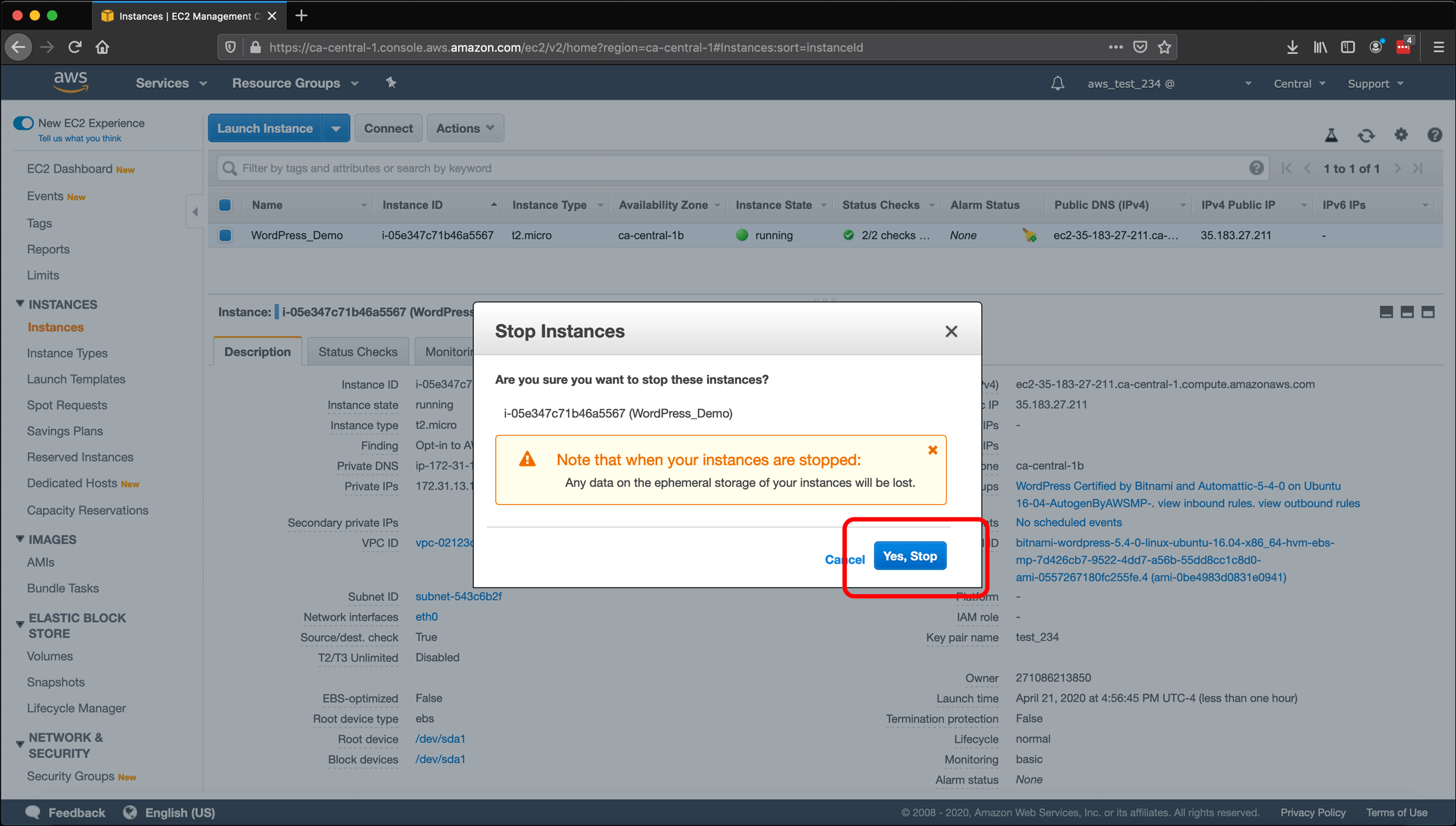Image resolution: width=1456 pixels, height=826 pixels.
Task: Maximize the instance details pane
Action: pyautogui.click(x=1428, y=312)
